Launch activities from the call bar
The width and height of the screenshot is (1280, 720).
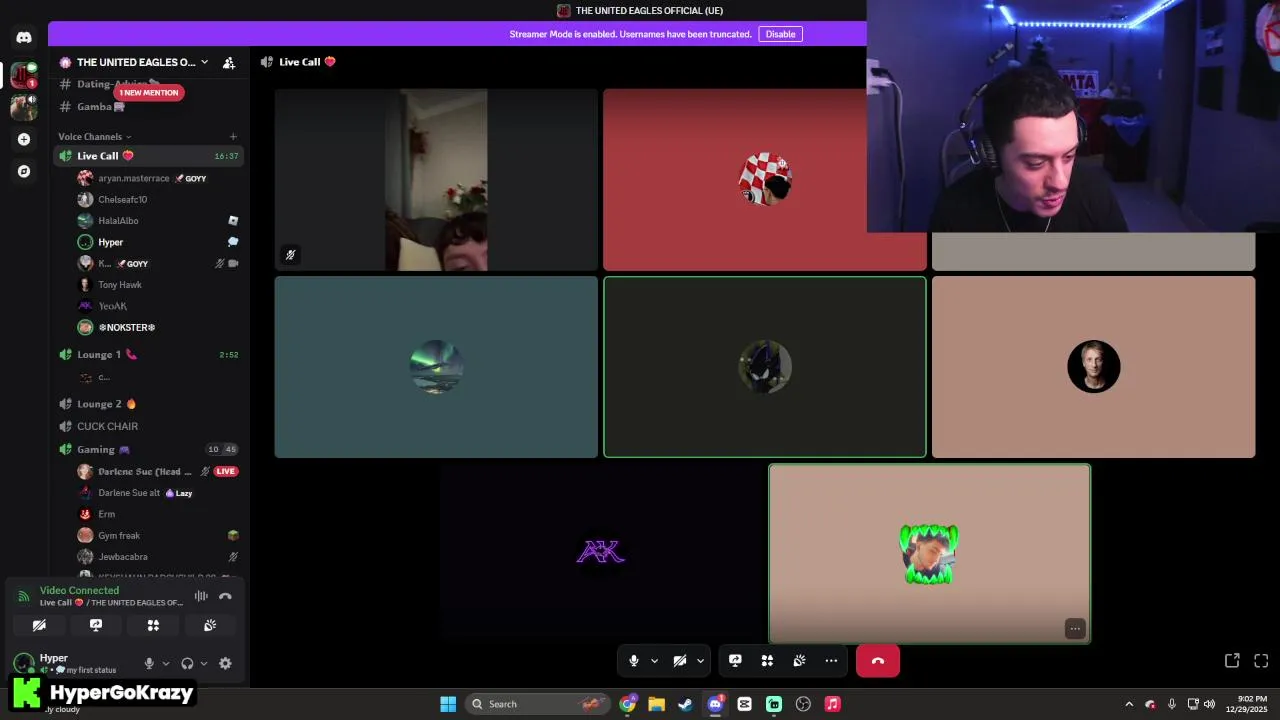(767, 661)
